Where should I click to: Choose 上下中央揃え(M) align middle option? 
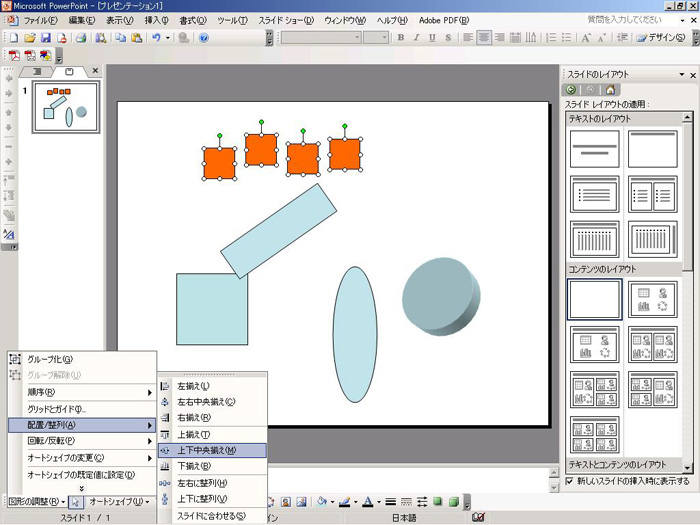point(212,450)
